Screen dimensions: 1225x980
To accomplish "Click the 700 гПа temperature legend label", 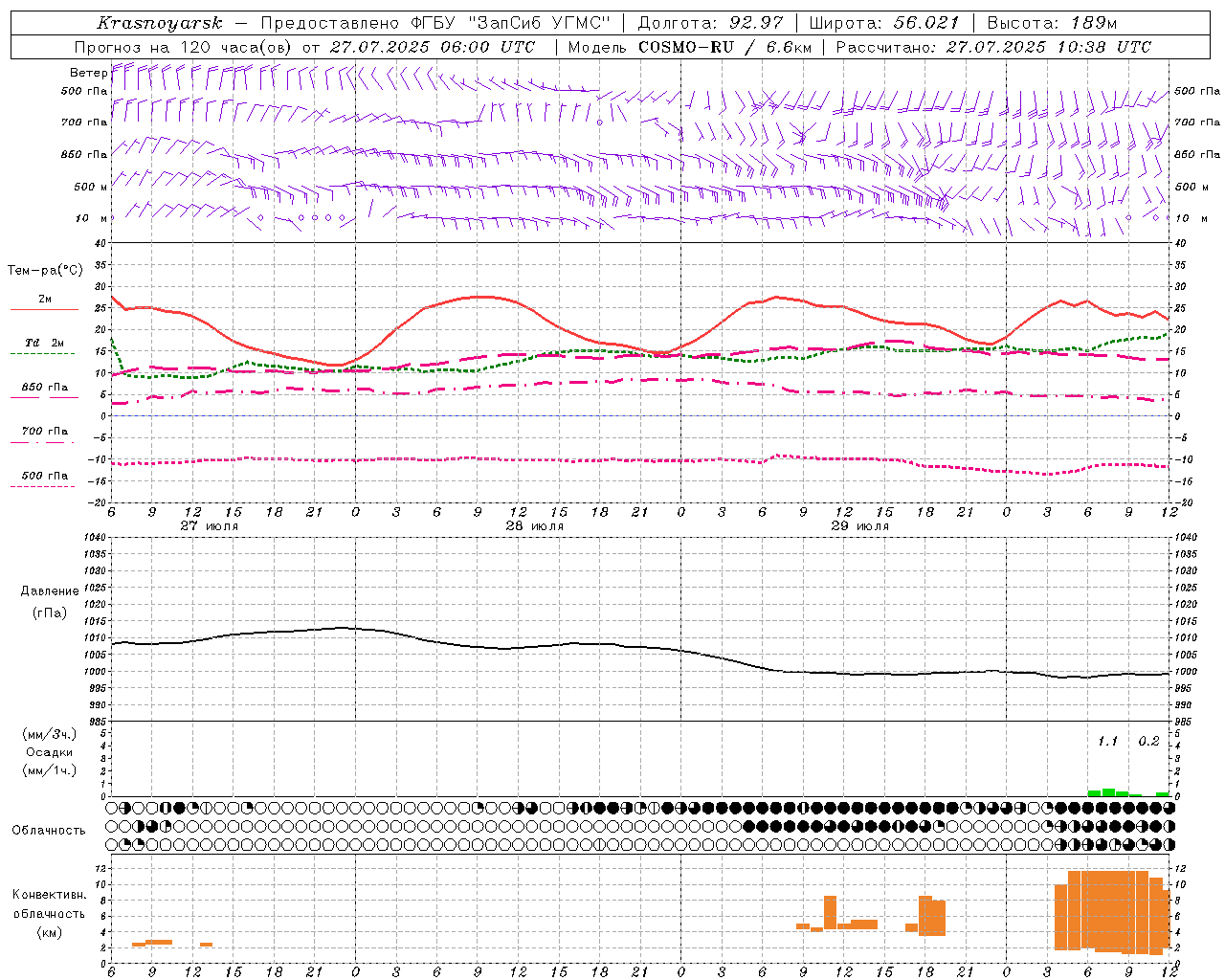I will click(45, 432).
